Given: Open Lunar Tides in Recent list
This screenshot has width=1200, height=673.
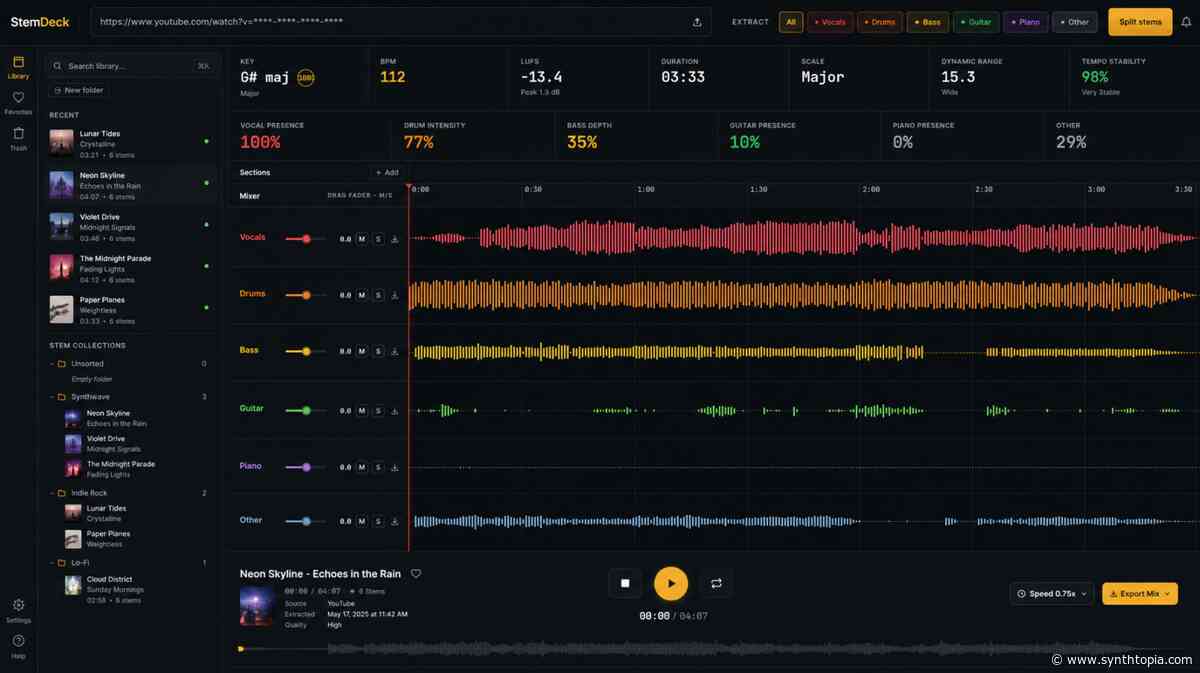Looking at the screenshot, I should coord(132,144).
